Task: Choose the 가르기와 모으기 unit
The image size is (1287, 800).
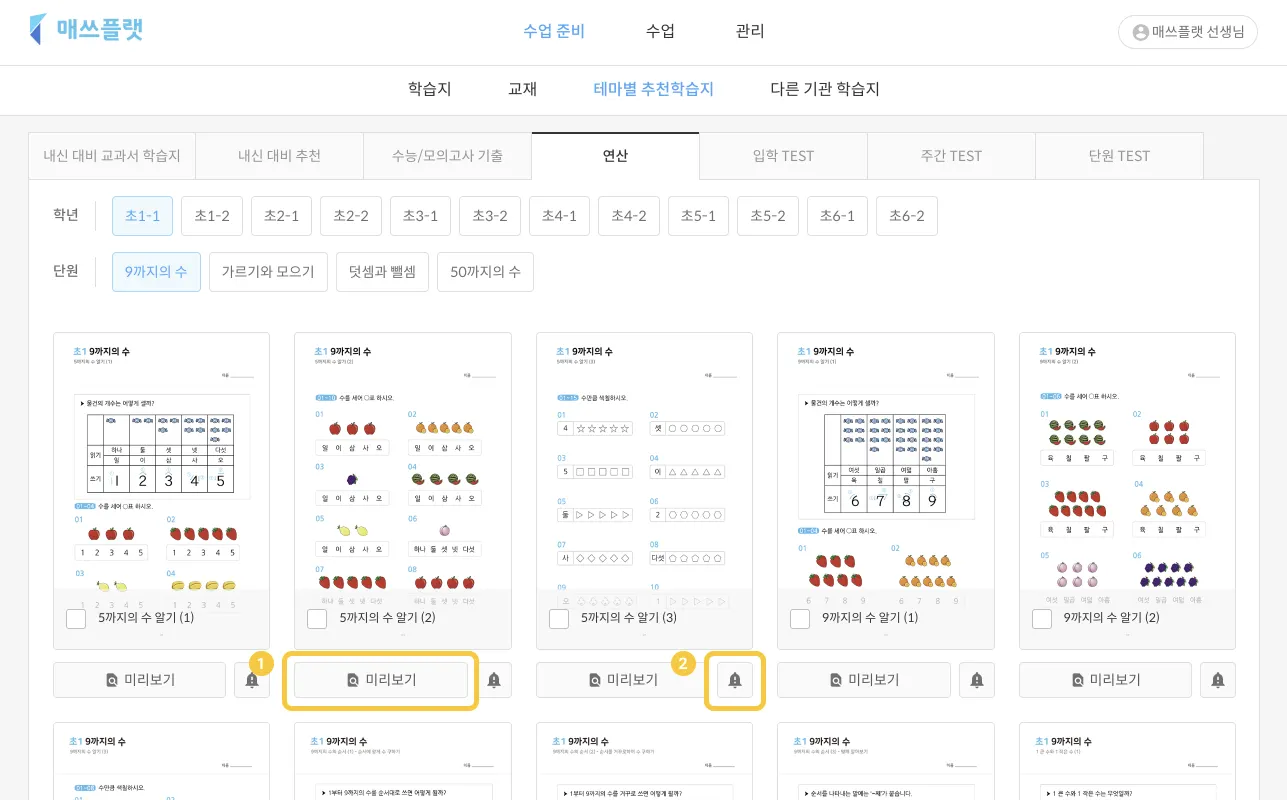Action: coord(268,272)
